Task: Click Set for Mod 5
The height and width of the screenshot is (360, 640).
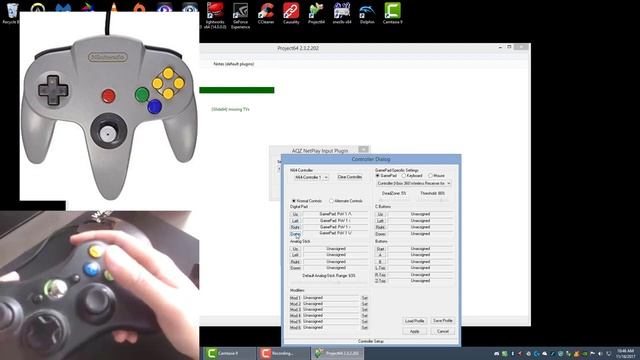Action: point(364,322)
